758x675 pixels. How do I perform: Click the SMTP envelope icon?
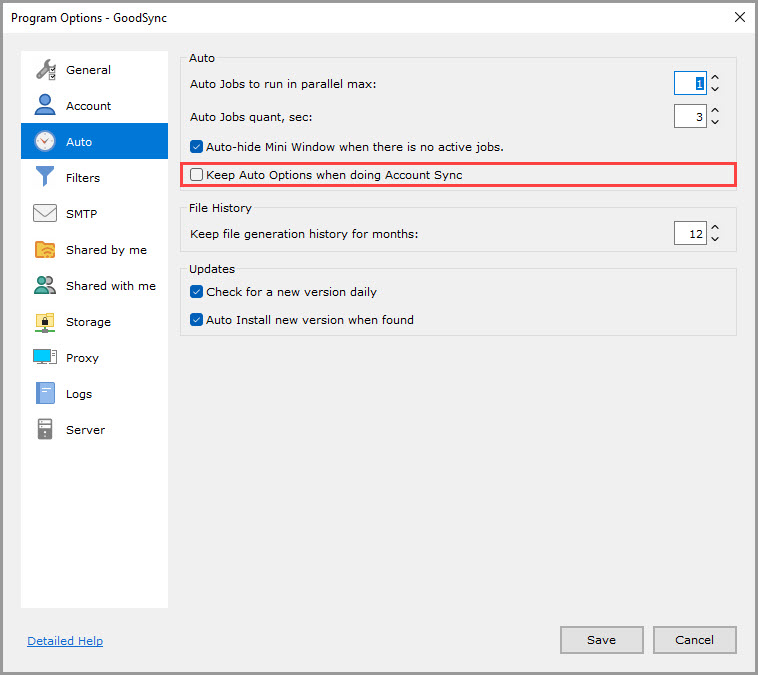click(45, 213)
